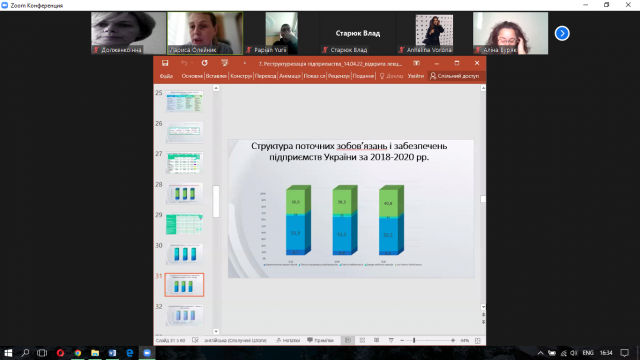The height and width of the screenshot is (360, 640).
Task: Click the slide title text about Структура поточних зобов'язань
Action: click(349, 151)
